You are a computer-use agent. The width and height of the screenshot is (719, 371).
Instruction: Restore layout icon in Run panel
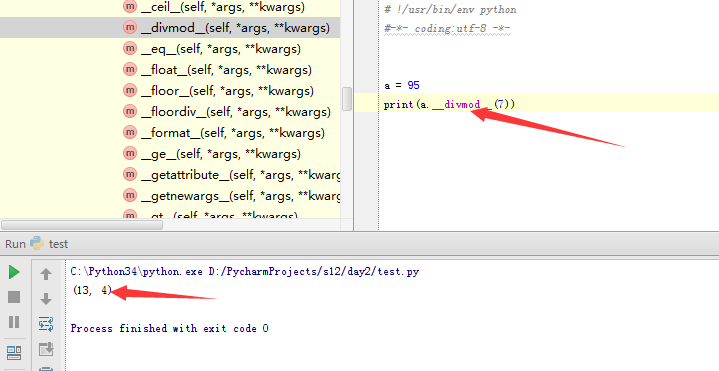click(14, 352)
